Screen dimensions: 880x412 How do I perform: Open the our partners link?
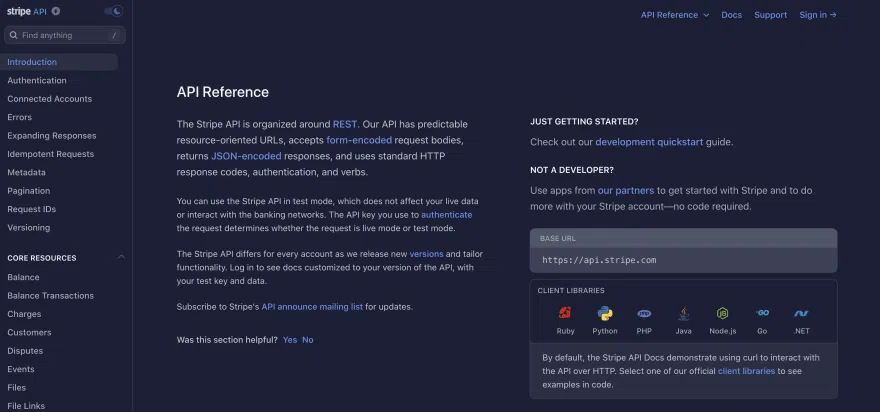tap(626, 191)
